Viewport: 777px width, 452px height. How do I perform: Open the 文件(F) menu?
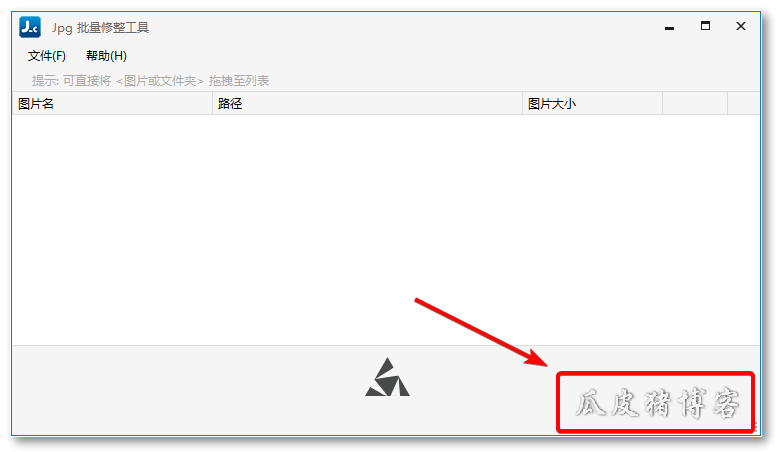pos(47,56)
